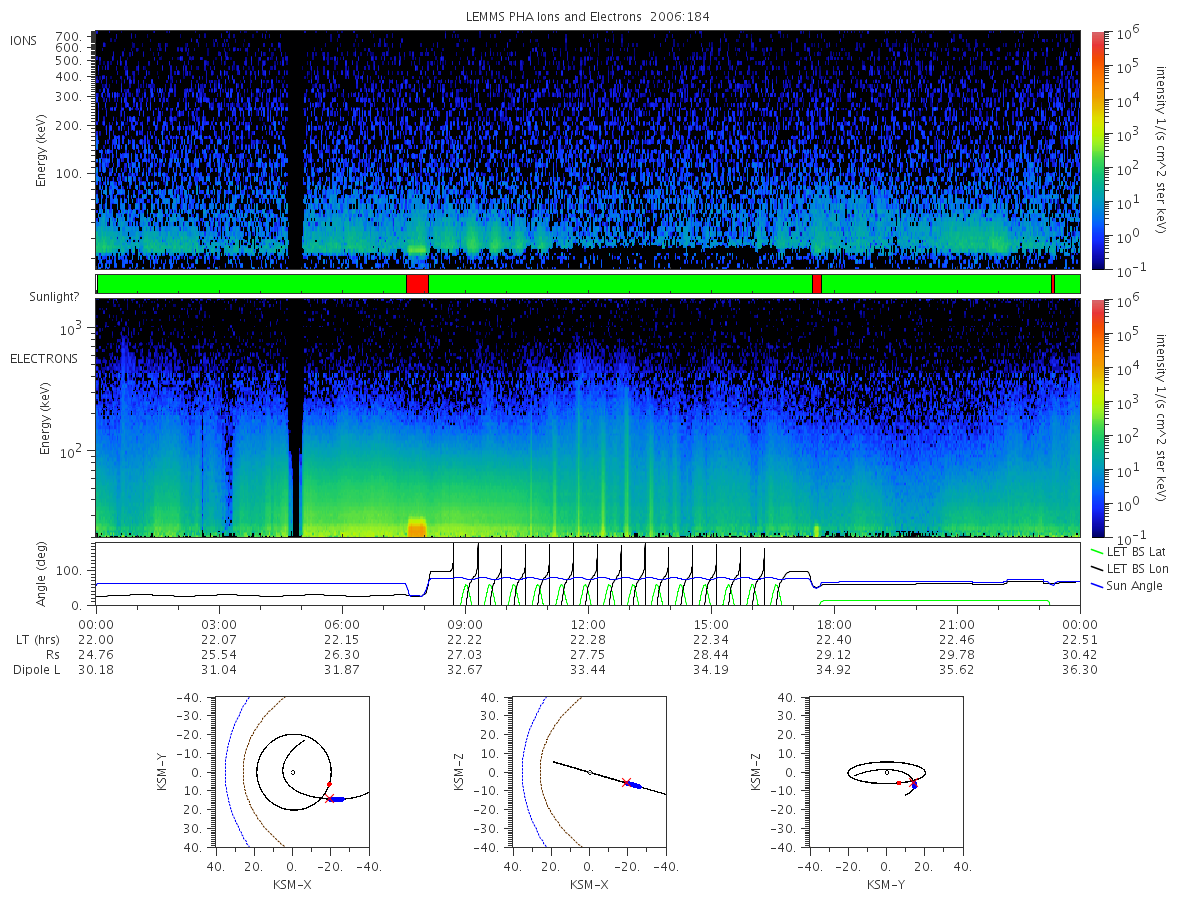
Task: Click the ELECTRONS panel label
Action: click(44, 358)
